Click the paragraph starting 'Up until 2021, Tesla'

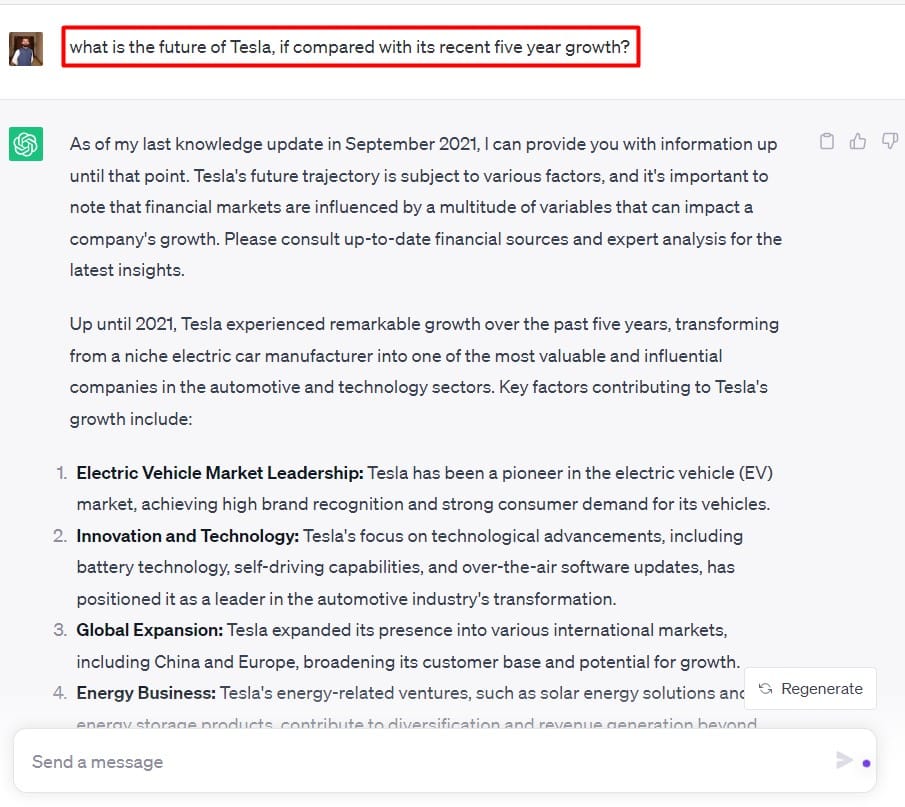tap(424, 371)
